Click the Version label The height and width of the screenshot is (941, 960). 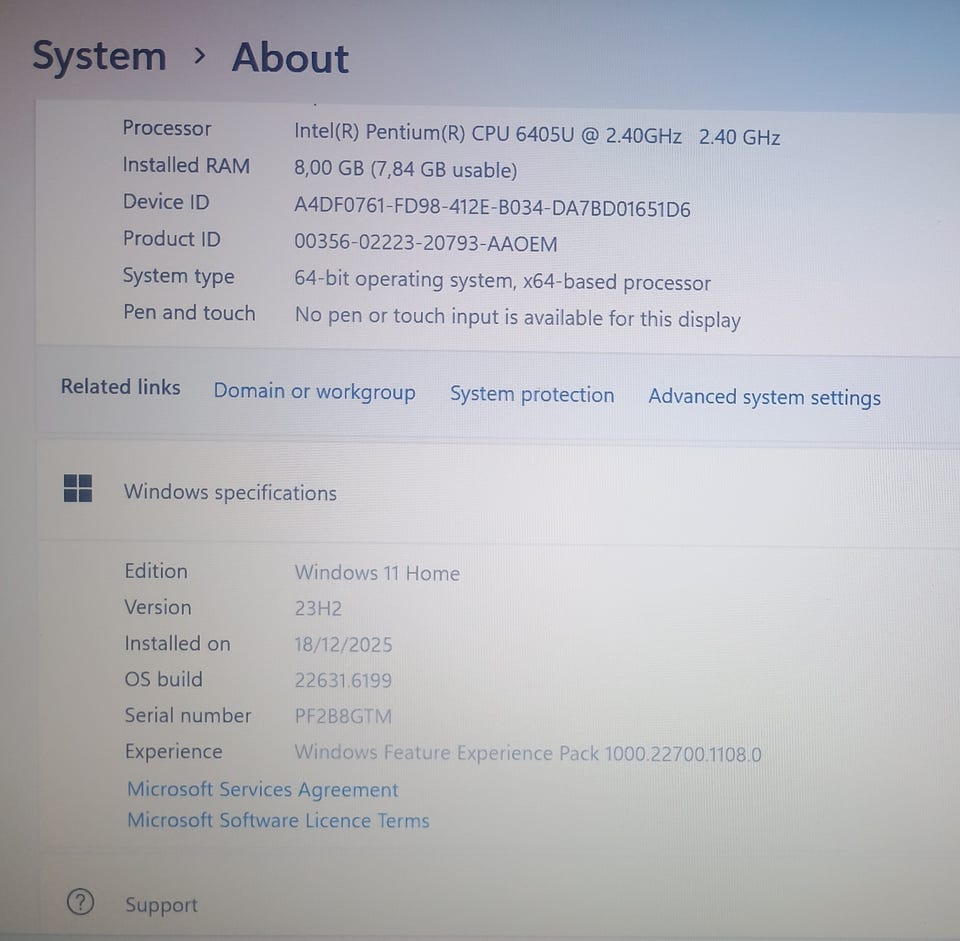point(158,607)
